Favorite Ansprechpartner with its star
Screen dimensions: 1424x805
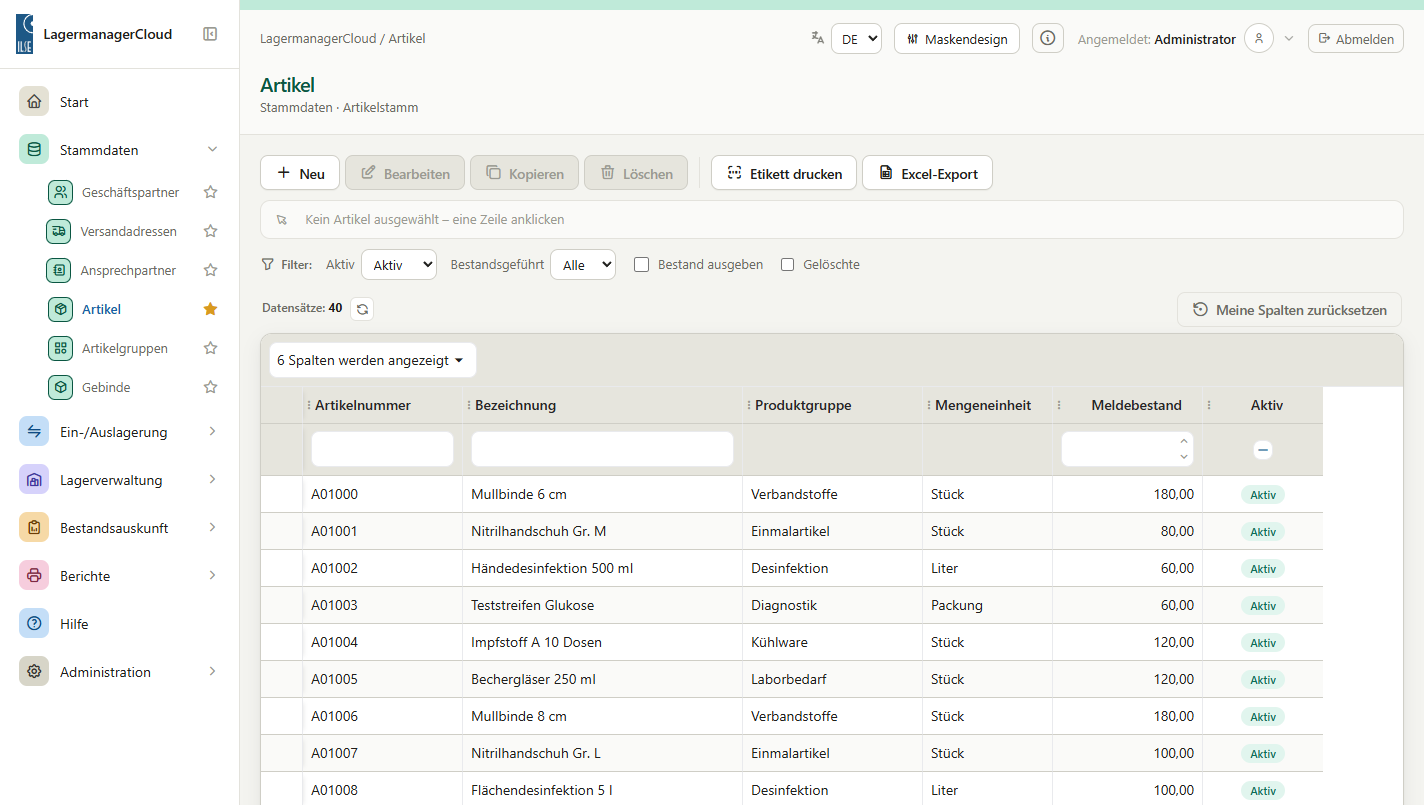210,270
